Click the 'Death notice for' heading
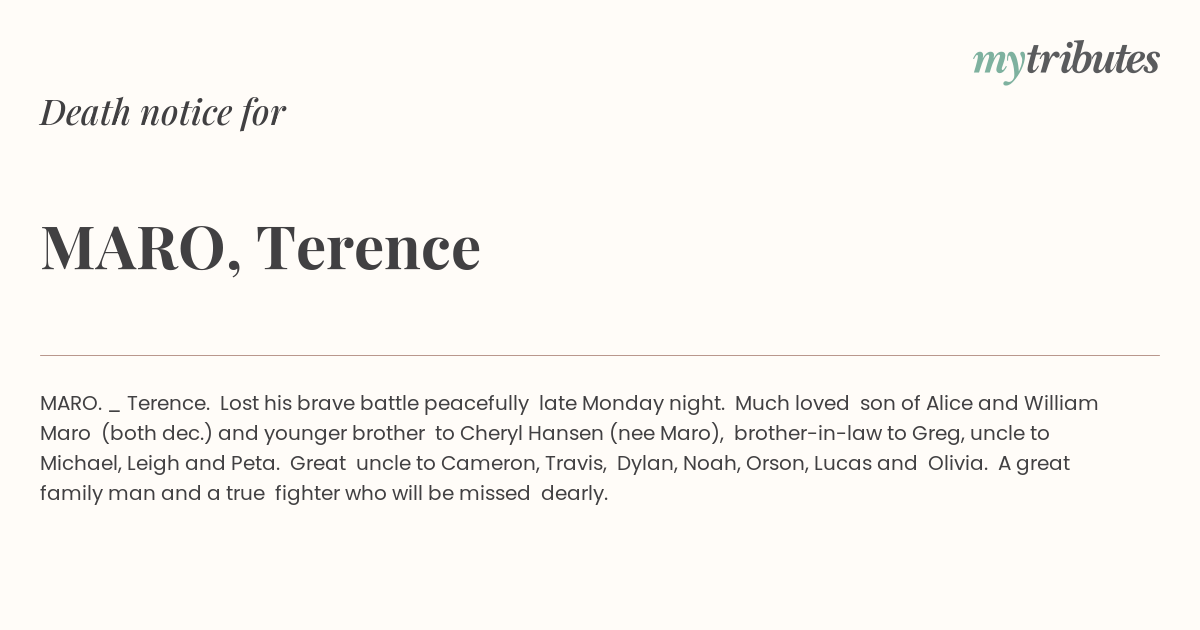 [163, 112]
